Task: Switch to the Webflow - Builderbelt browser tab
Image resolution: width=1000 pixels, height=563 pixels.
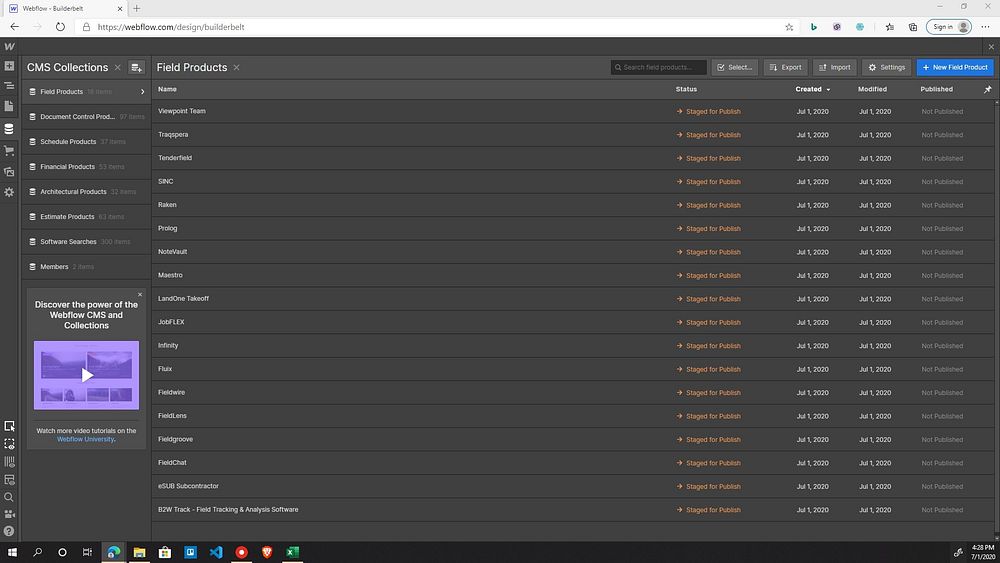Action: (66, 8)
